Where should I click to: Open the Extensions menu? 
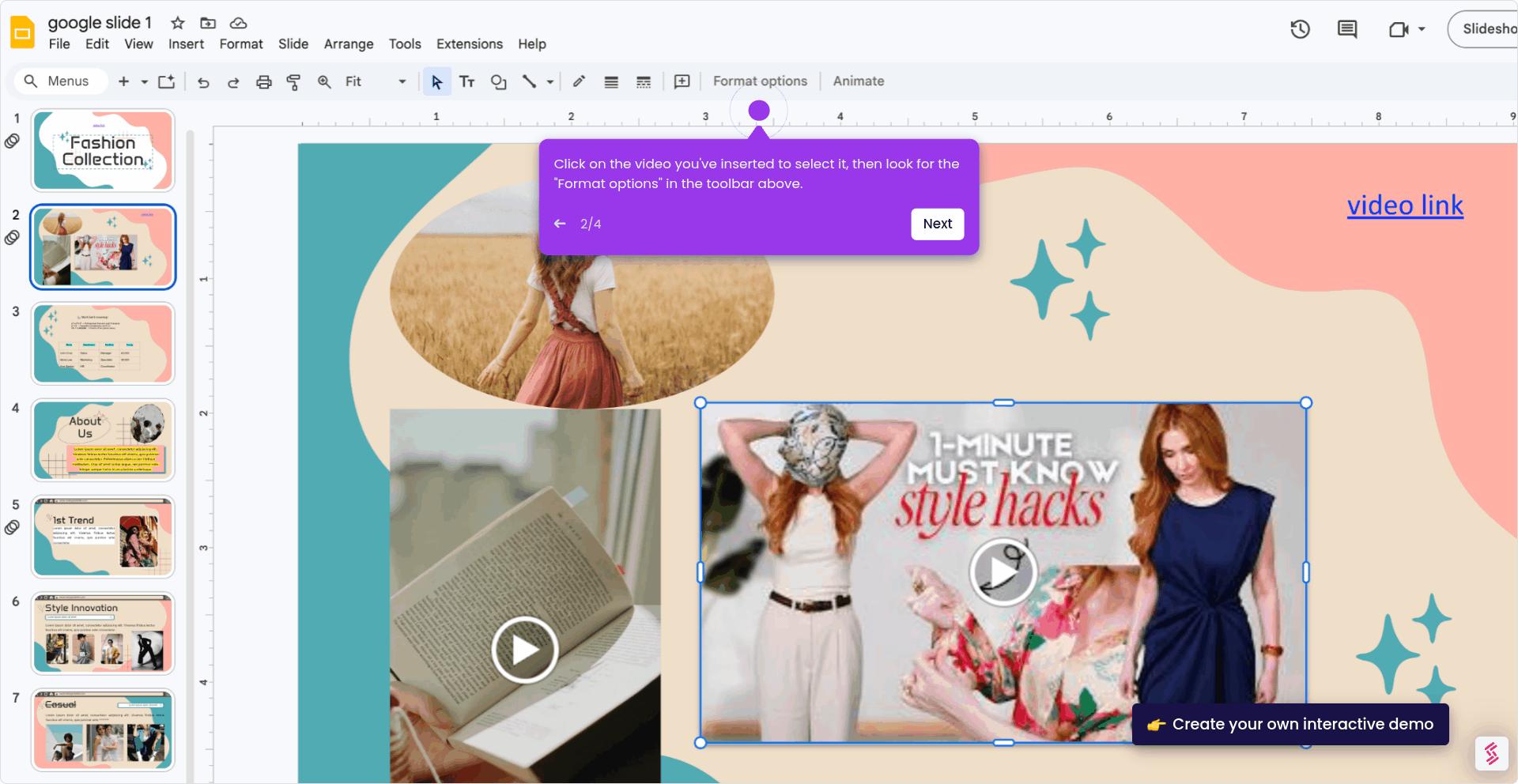[470, 44]
